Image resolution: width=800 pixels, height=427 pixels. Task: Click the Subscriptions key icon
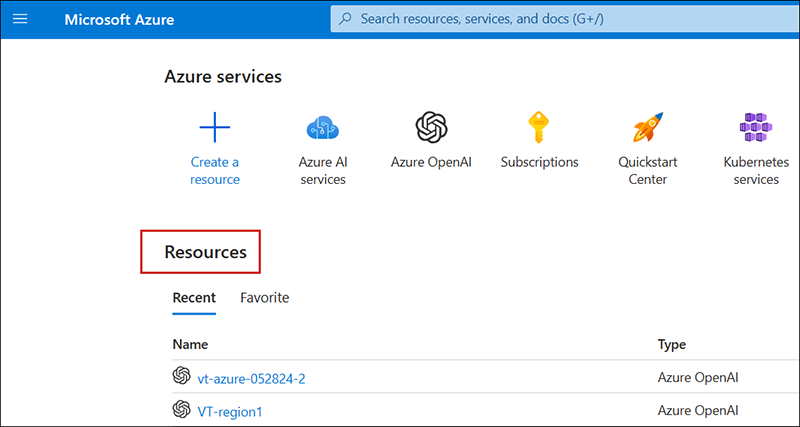click(539, 127)
